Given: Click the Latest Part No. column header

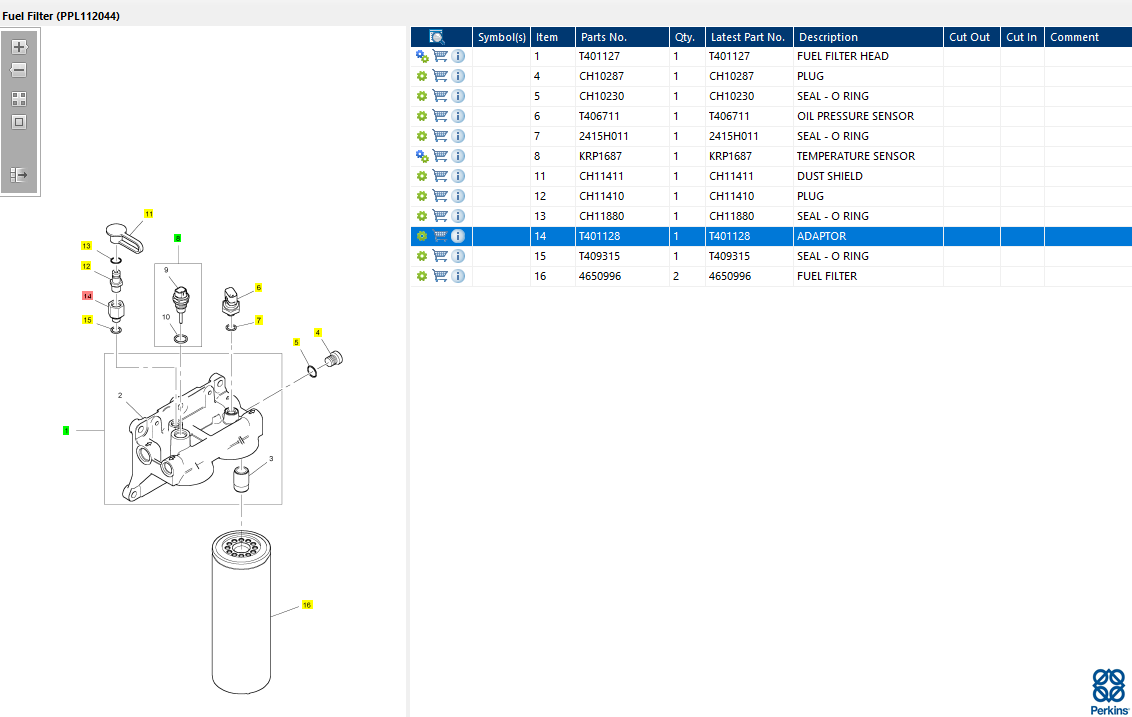Looking at the screenshot, I should pos(749,37).
